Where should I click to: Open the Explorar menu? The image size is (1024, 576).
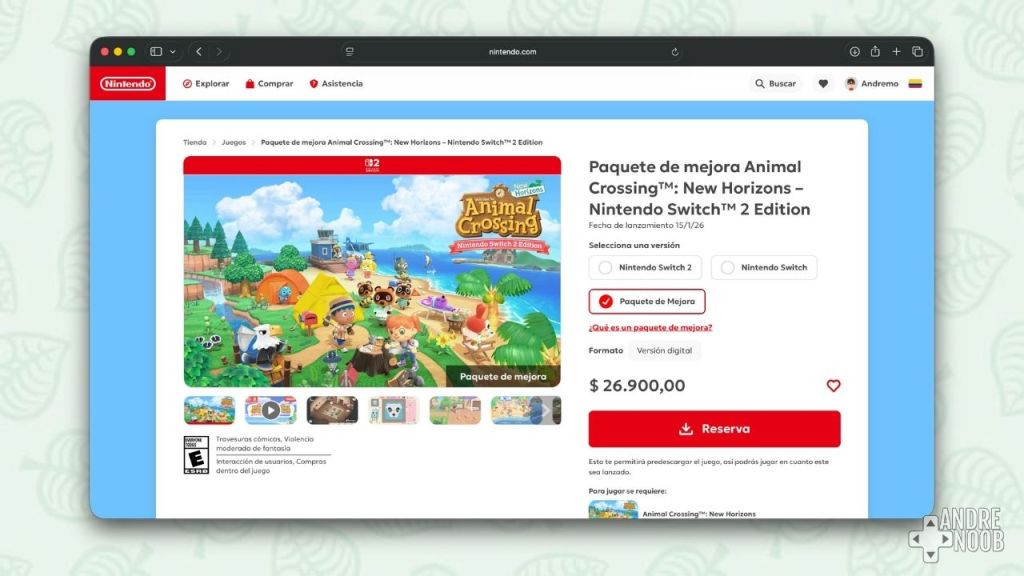pos(206,84)
